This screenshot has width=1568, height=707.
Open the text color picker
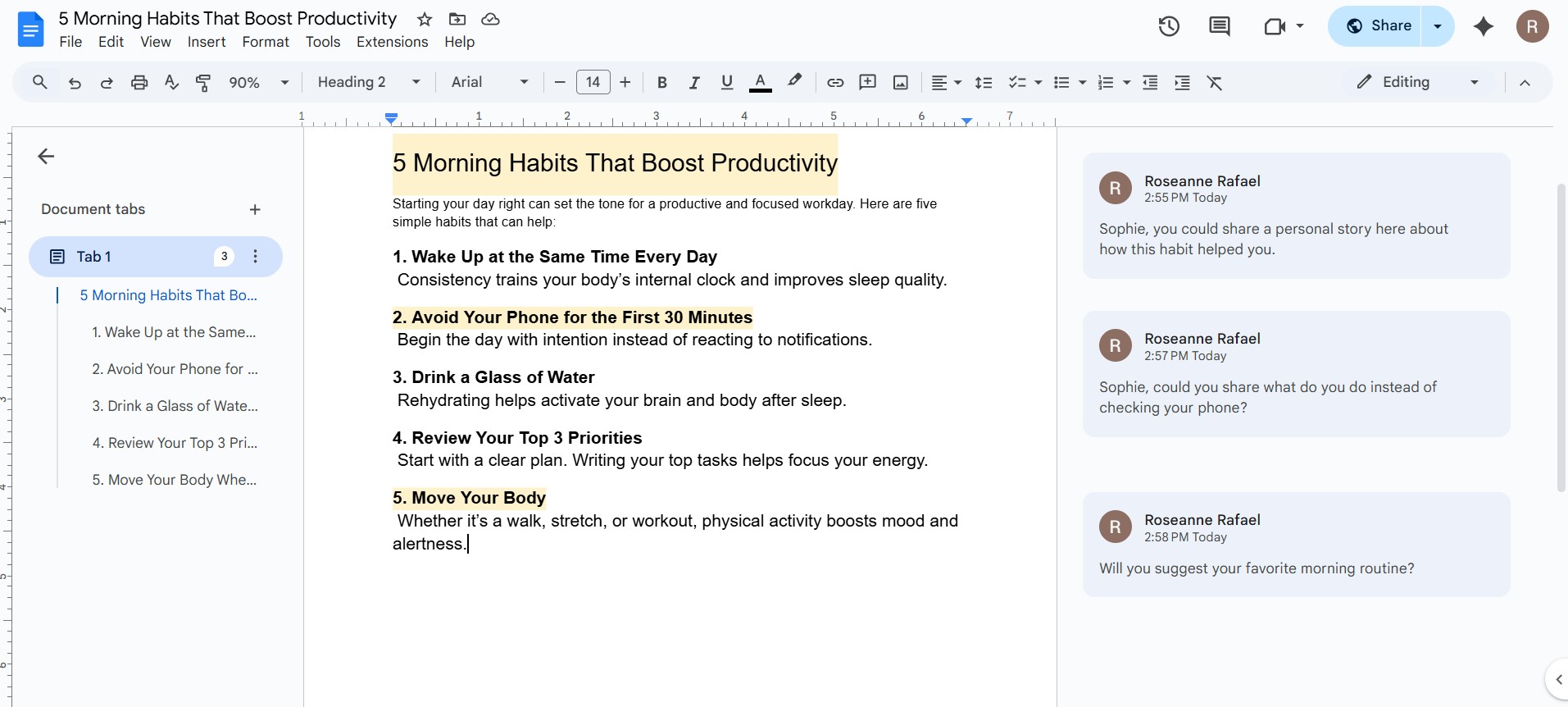[761, 82]
